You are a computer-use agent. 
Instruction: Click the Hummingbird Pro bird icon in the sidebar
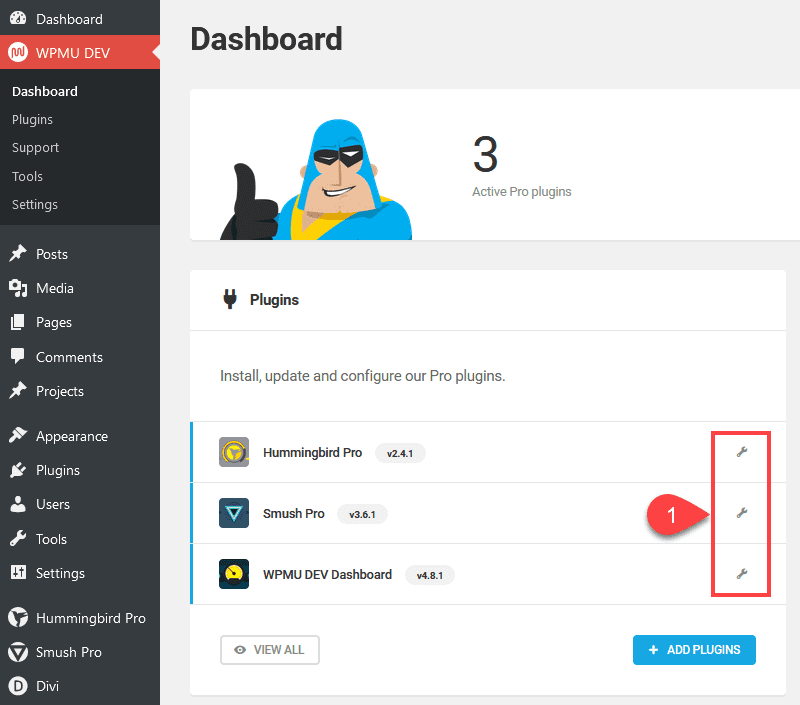coord(20,618)
